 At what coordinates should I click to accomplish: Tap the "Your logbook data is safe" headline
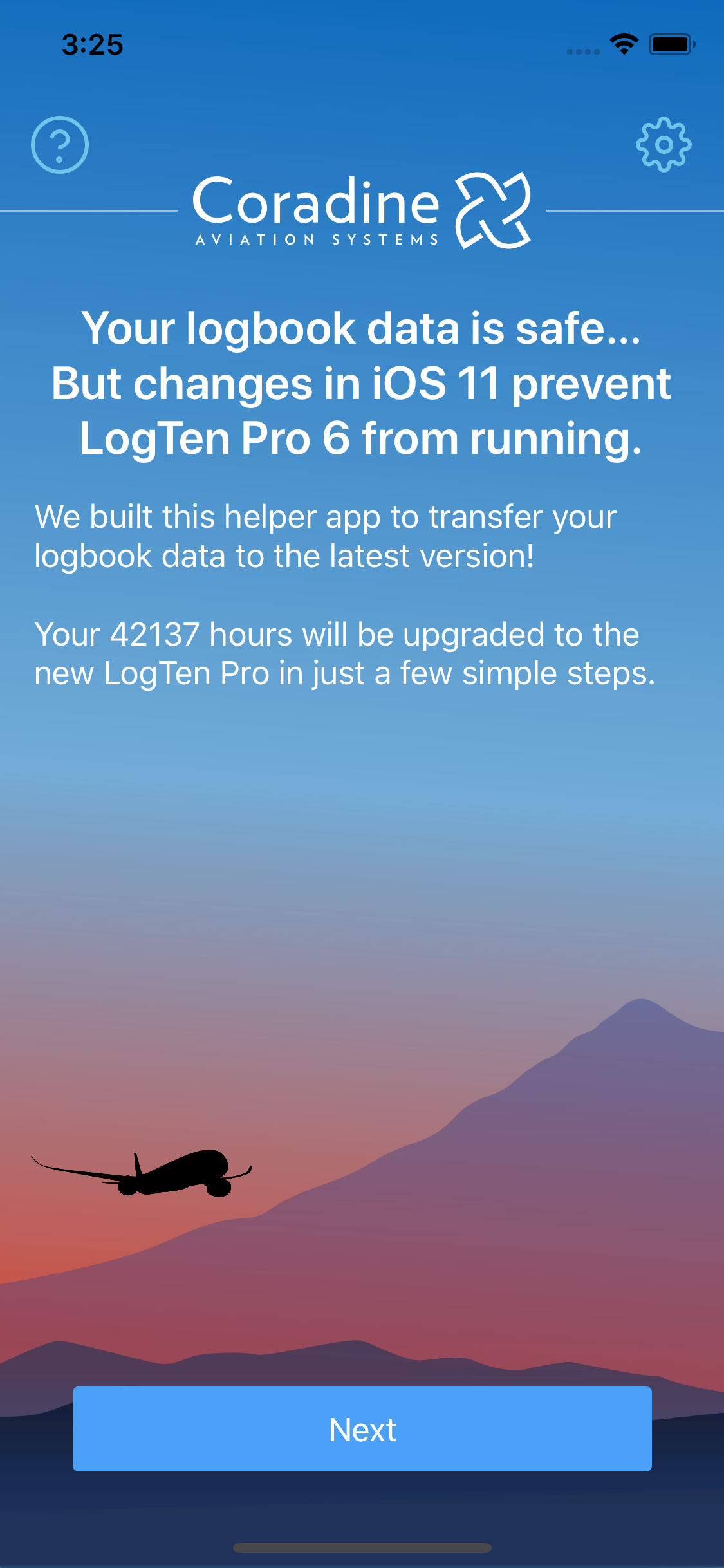tap(361, 328)
